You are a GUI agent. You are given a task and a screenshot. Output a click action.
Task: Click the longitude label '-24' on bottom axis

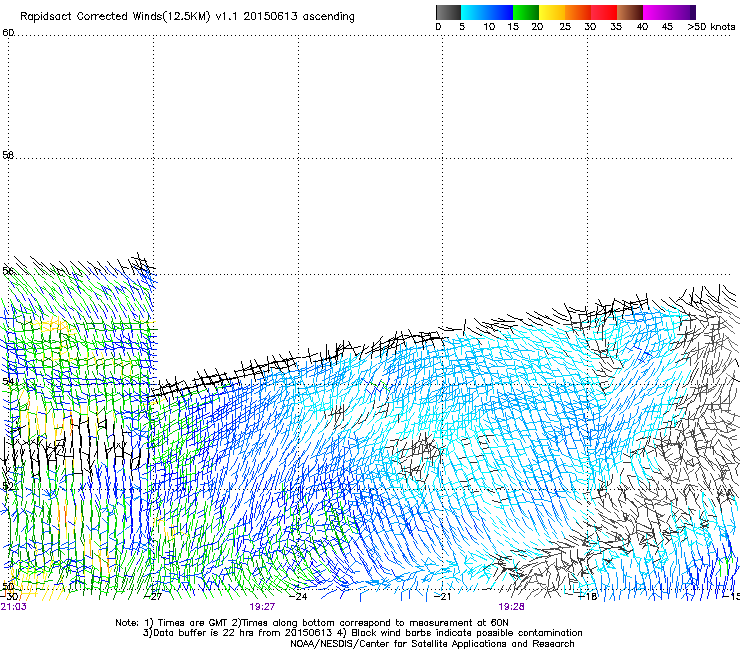click(x=298, y=597)
